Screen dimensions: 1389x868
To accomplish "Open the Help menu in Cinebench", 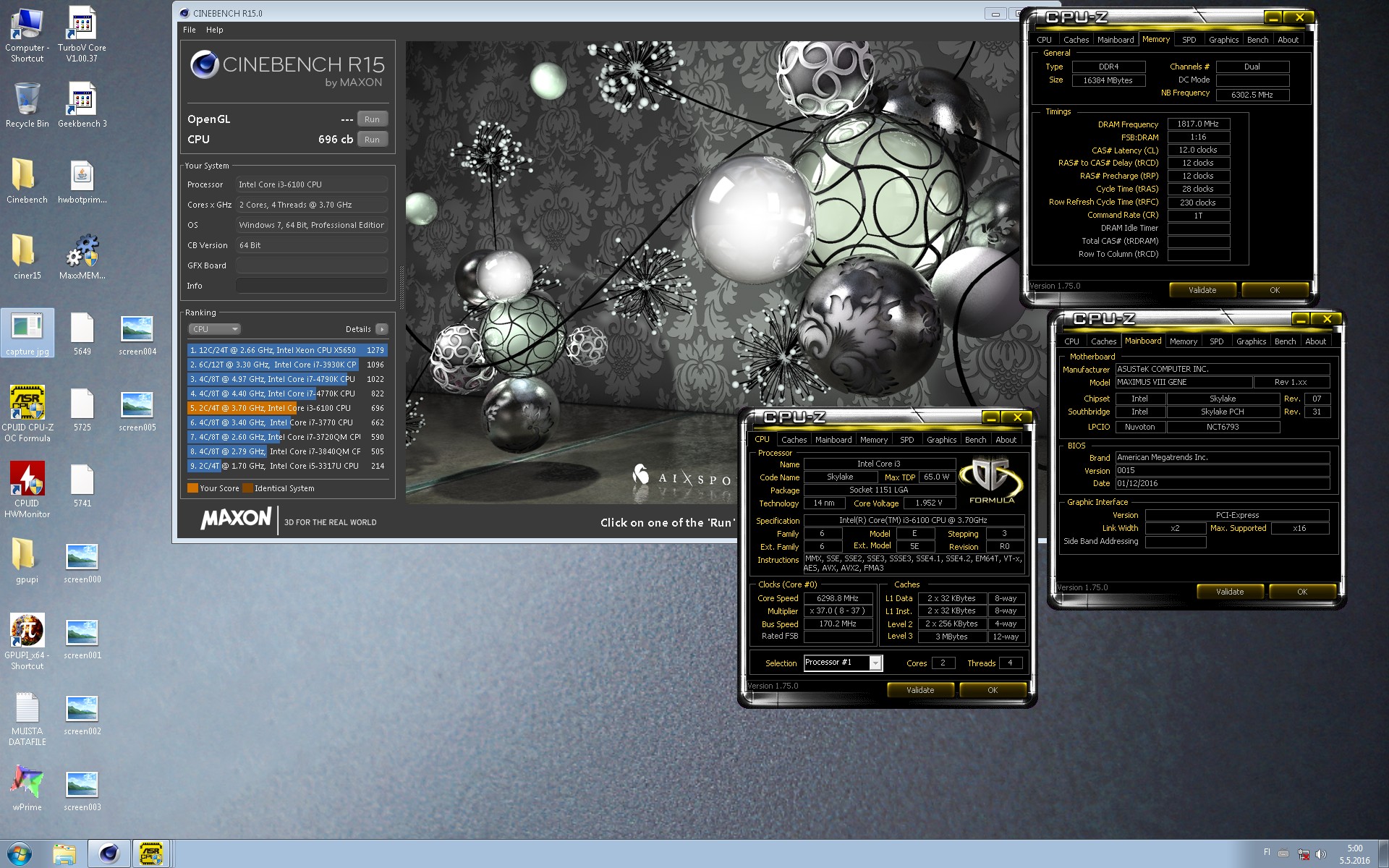I will pyautogui.click(x=214, y=30).
